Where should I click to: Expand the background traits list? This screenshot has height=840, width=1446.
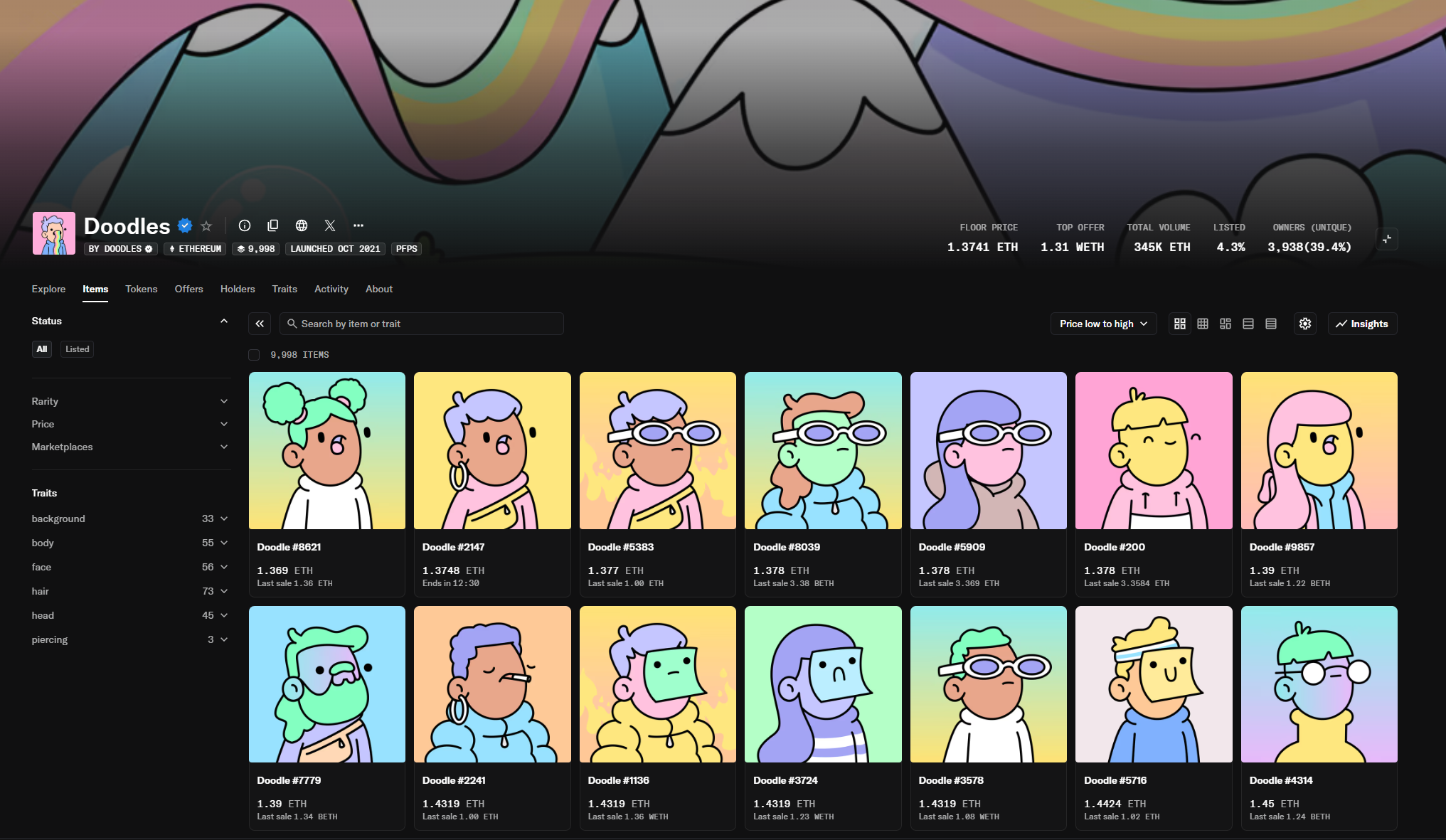130,519
